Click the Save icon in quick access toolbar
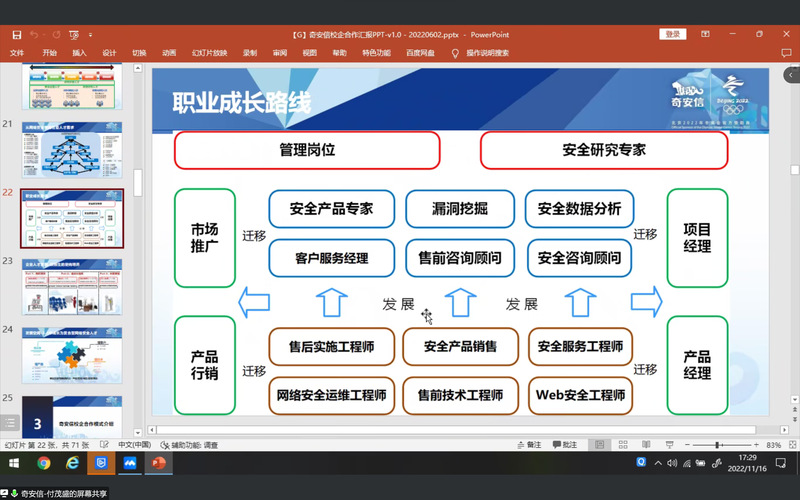Image resolution: width=800 pixels, height=500 pixels. (16, 35)
